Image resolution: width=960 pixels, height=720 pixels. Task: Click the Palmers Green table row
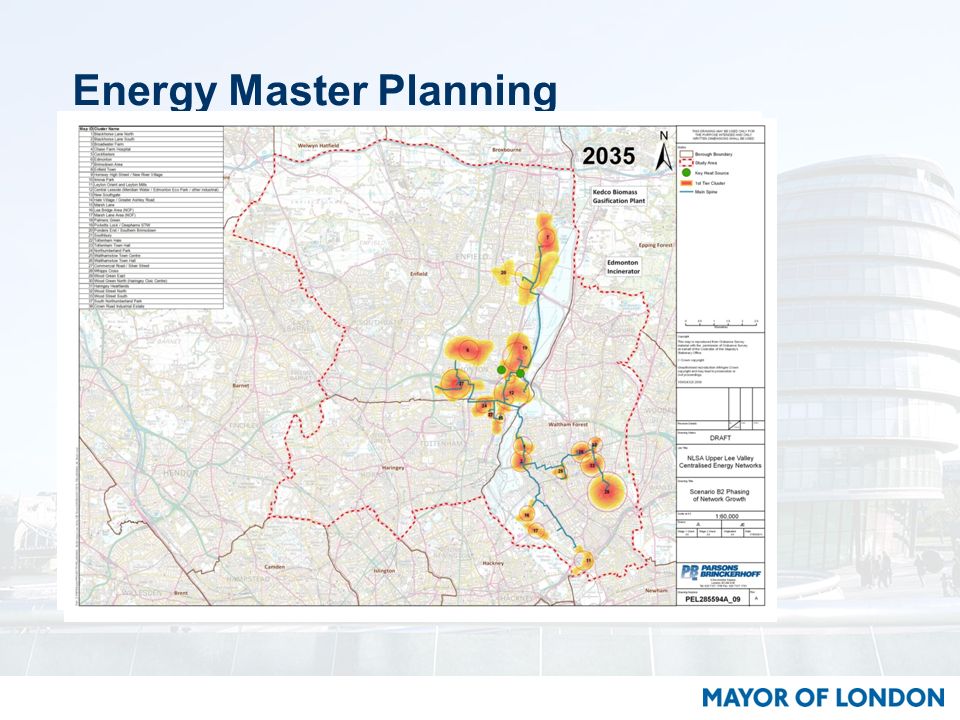[152, 220]
